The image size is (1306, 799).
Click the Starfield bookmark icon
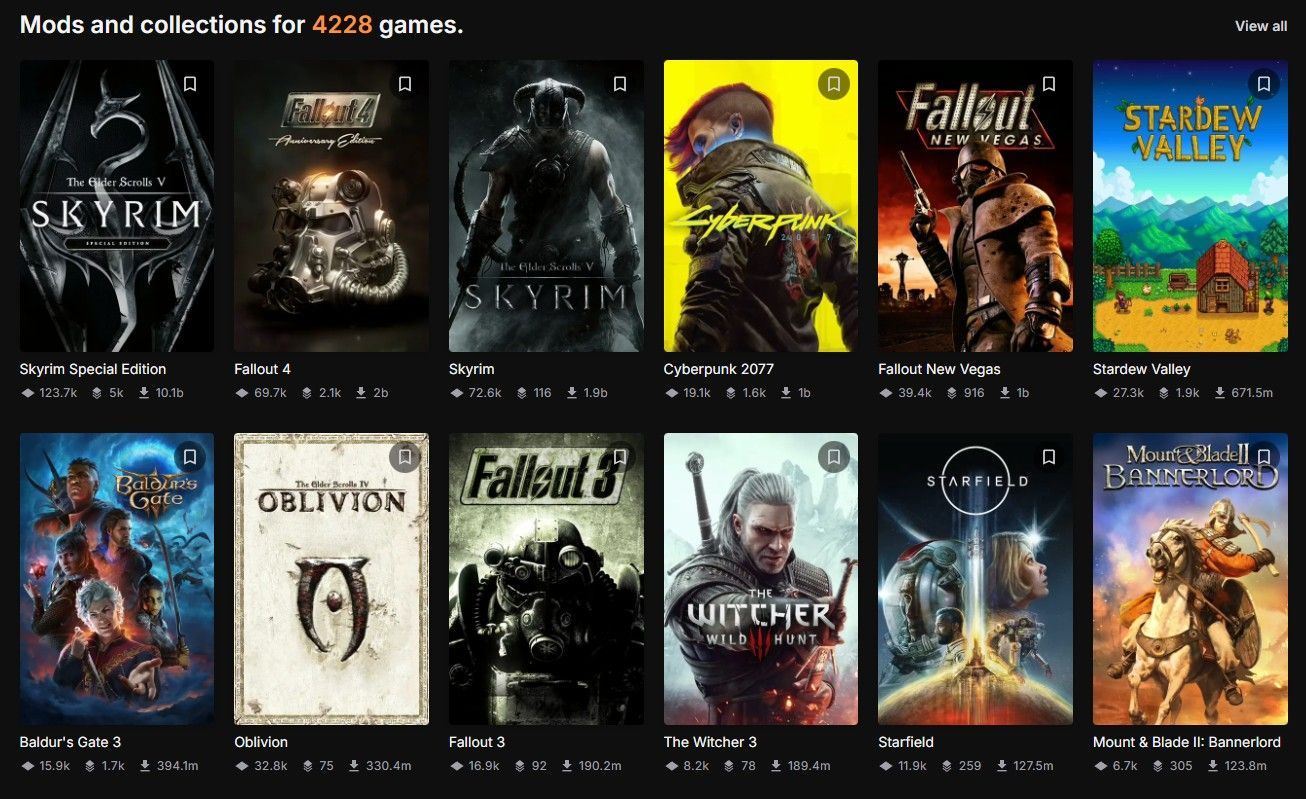[1049, 457]
